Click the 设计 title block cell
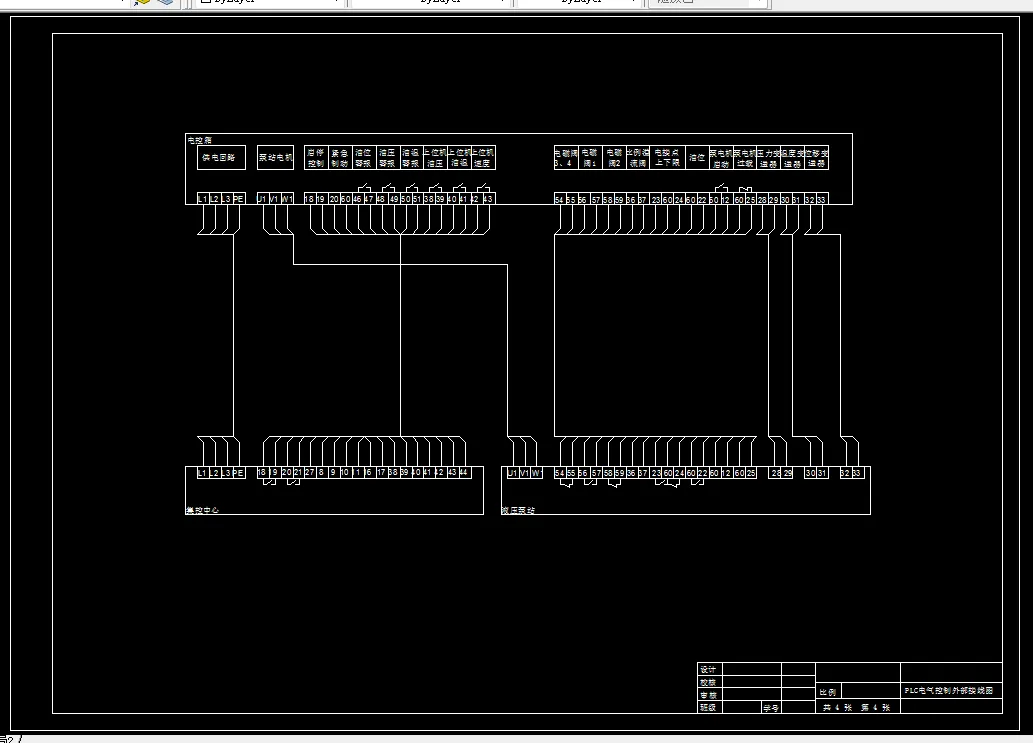 coord(708,669)
